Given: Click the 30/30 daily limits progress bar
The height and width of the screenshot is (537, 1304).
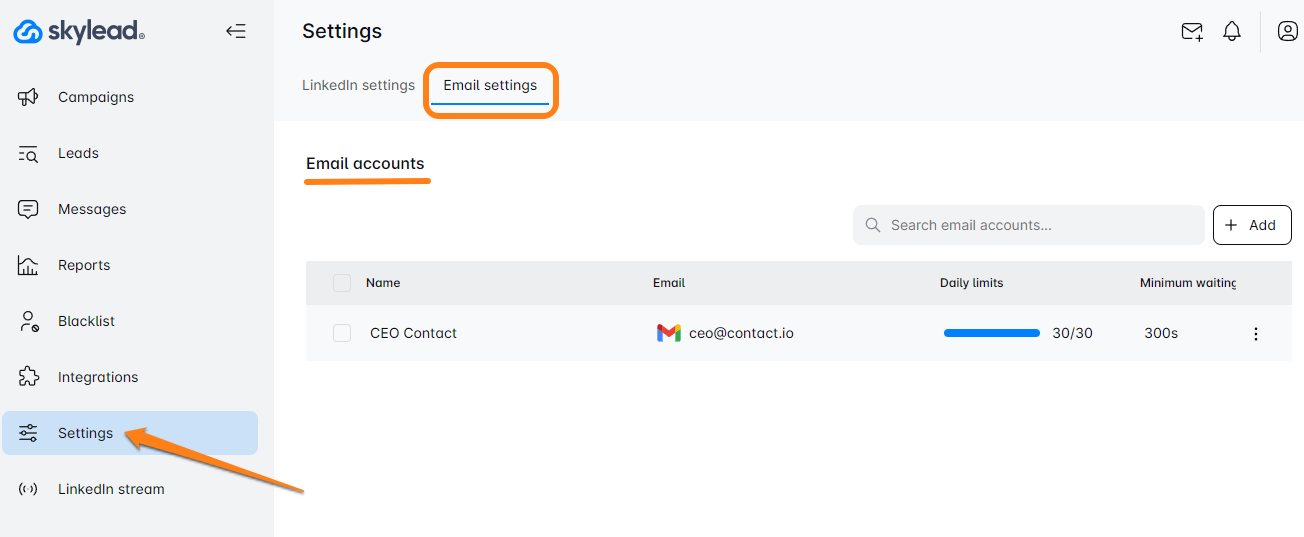Looking at the screenshot, I should (x=992, y=333).
